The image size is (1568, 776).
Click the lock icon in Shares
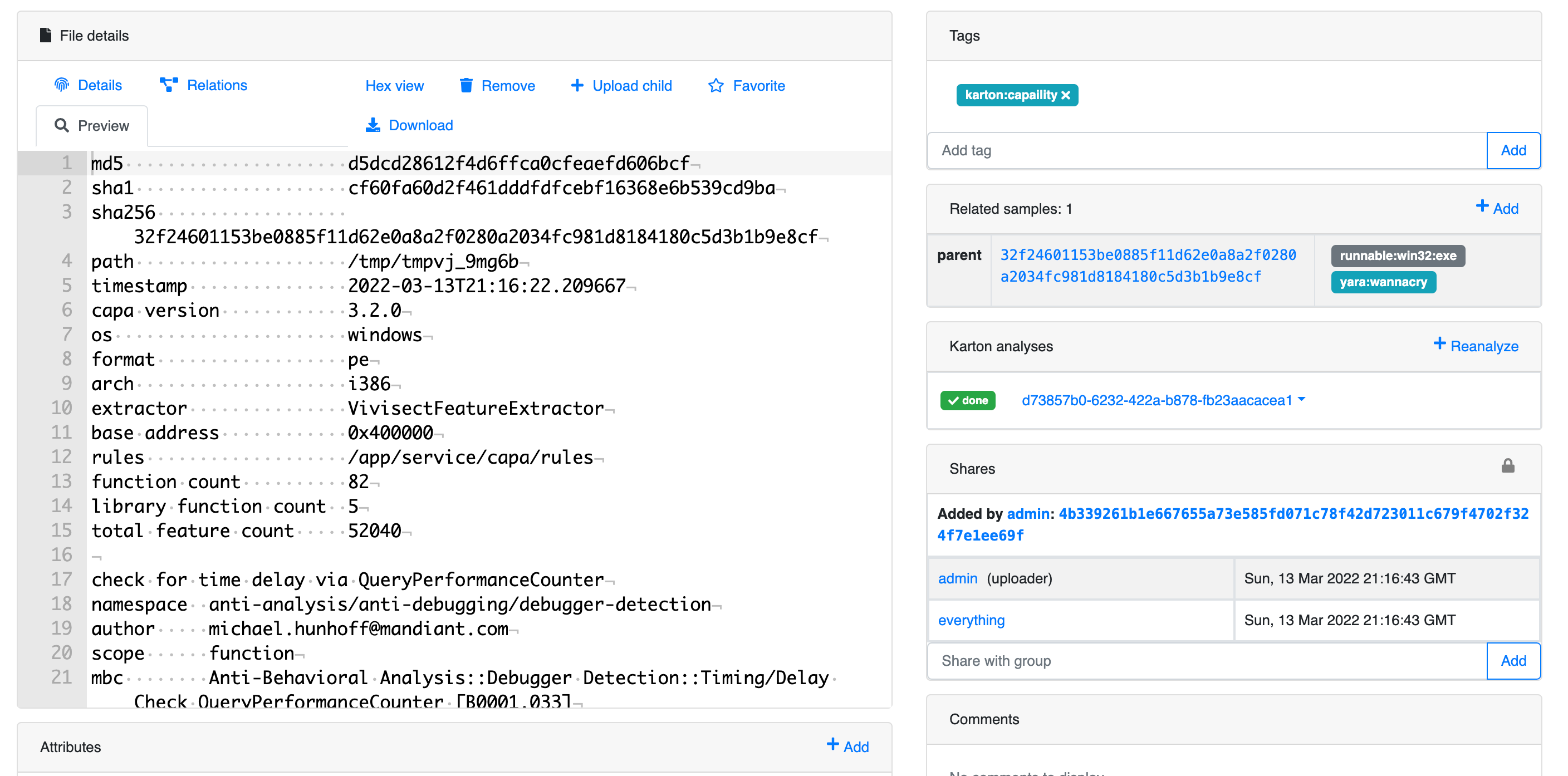[x=1507, y=466]
